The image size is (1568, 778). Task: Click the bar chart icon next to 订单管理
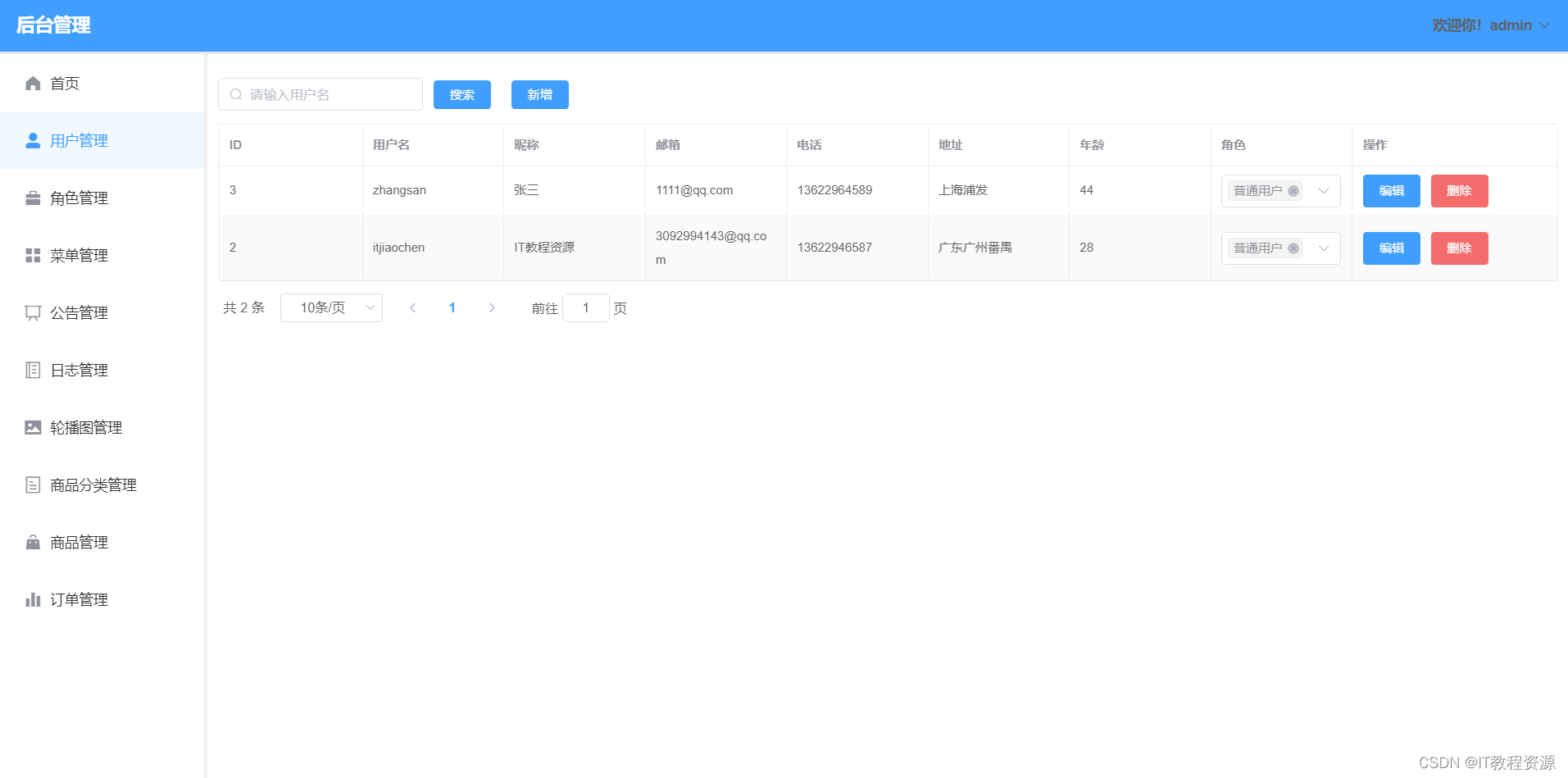point(32,599)
